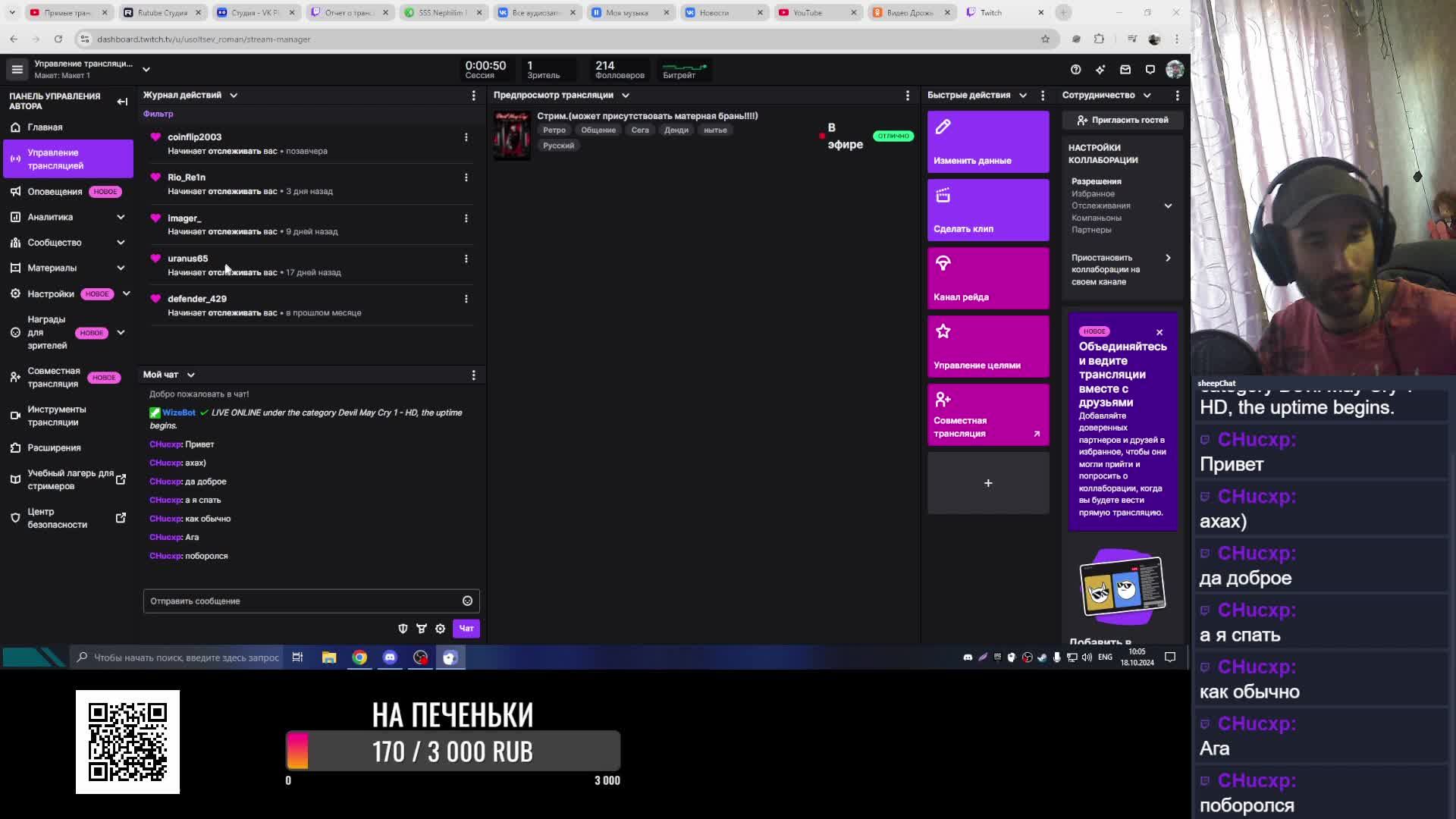This screenshot has width=1456, height=819.
Task: Switch to the YouTube browser tab
Action: [808, 13]
